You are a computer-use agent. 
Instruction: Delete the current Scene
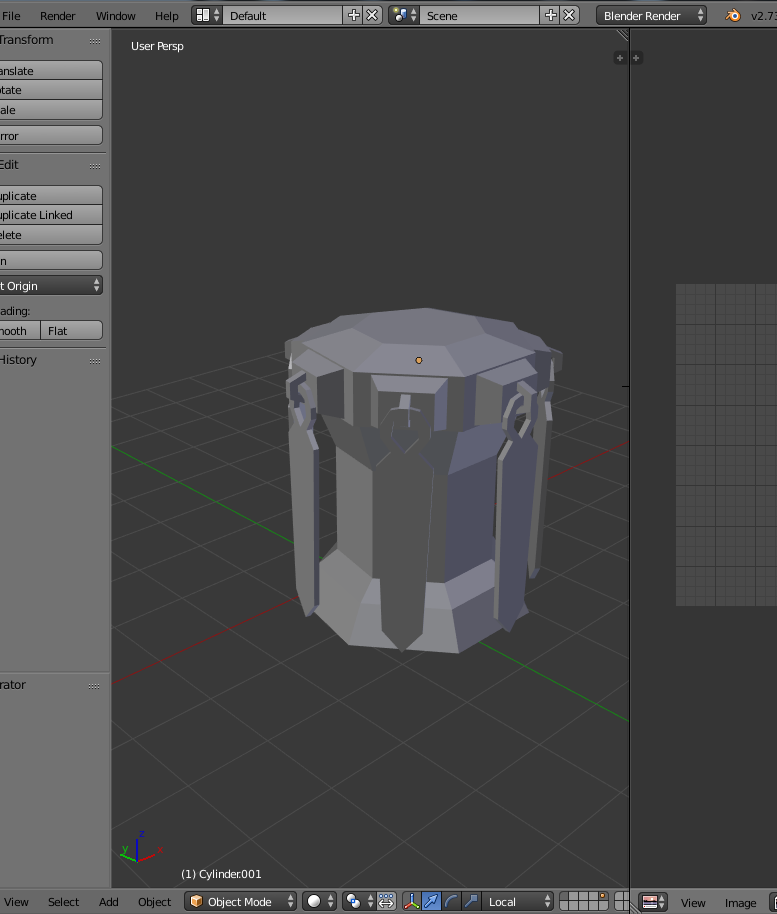569,16
